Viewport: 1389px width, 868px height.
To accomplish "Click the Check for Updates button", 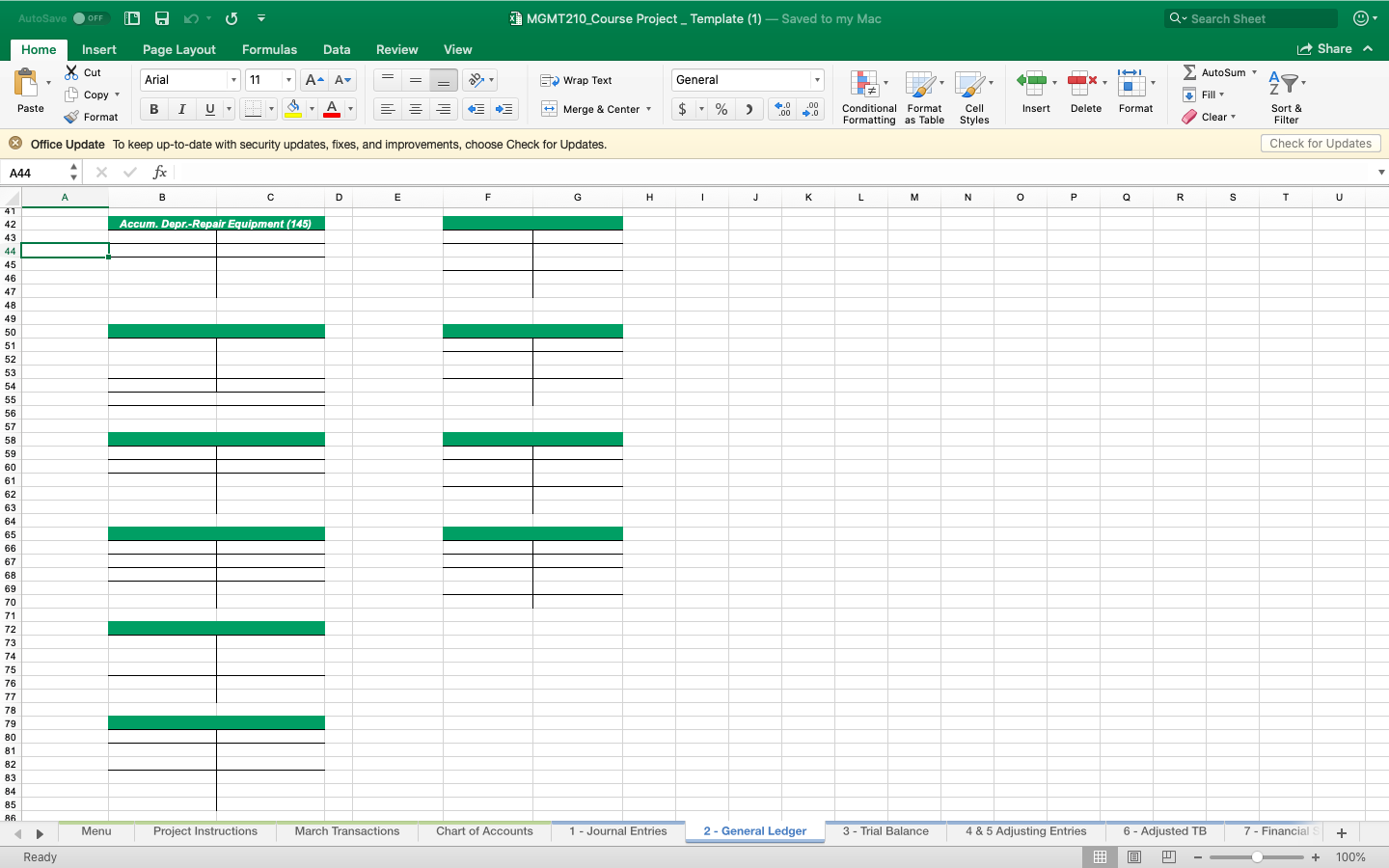I will click(x=1320, y=143).
